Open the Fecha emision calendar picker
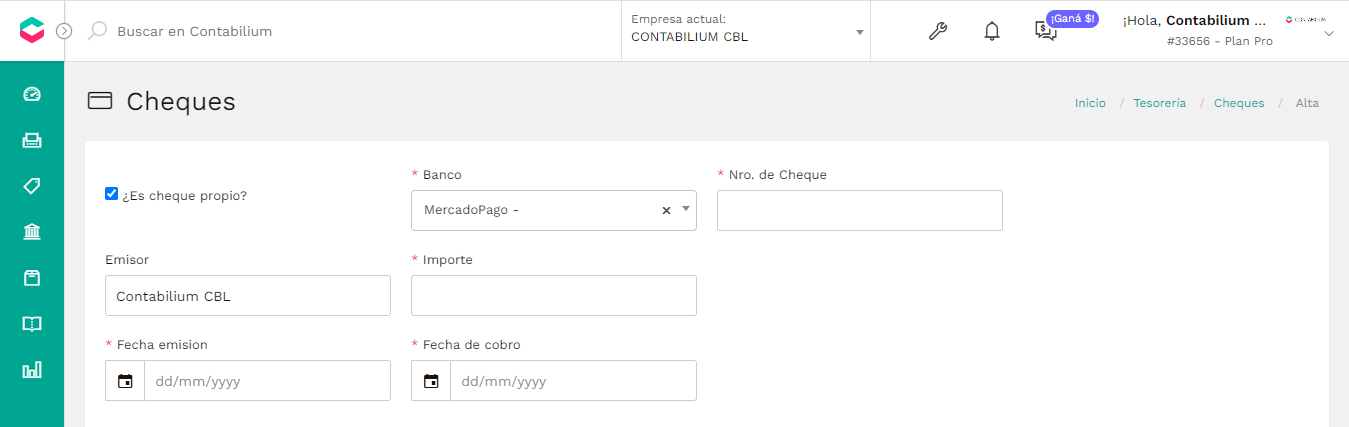1349x427 pixels. [125, 381]
